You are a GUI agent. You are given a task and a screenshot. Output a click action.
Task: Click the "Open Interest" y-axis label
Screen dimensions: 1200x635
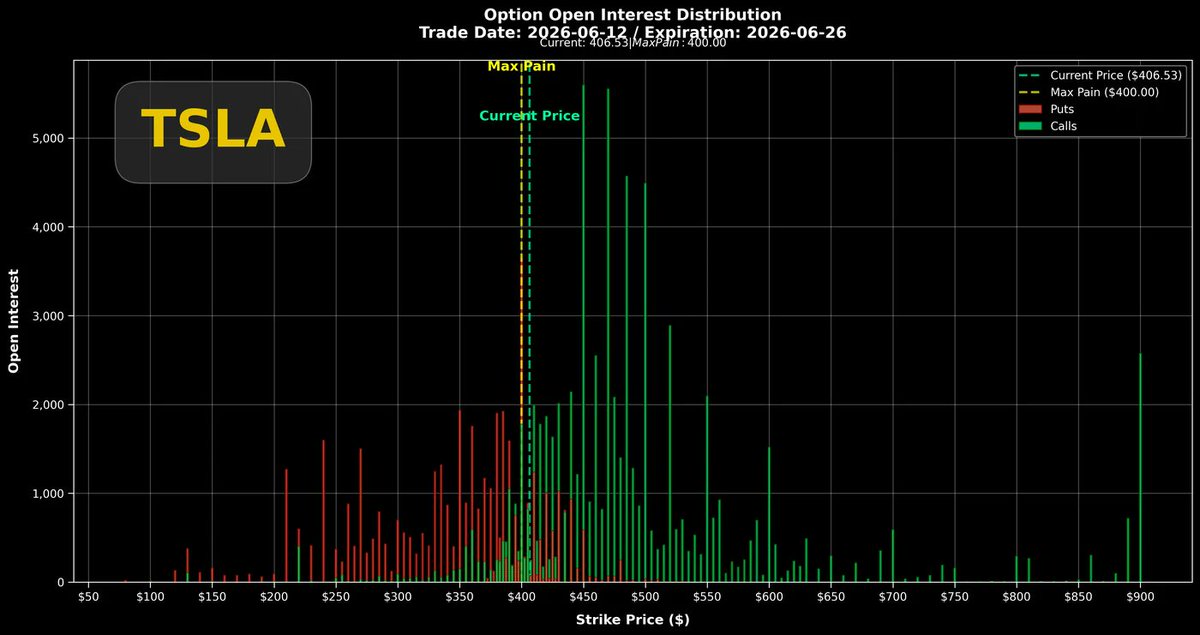[x=14, y=321]
